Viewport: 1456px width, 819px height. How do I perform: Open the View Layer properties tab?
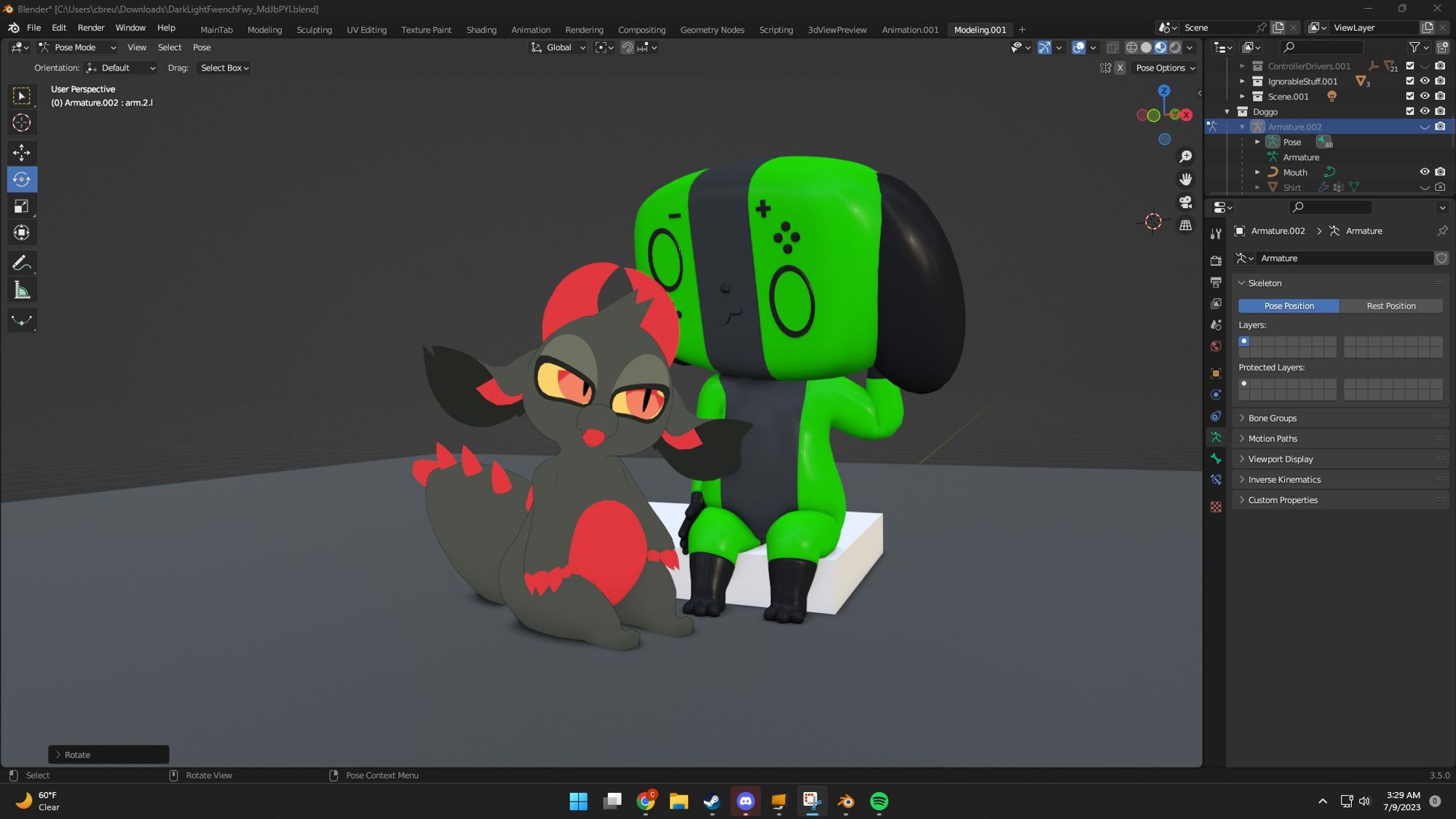coord(1216,304)
